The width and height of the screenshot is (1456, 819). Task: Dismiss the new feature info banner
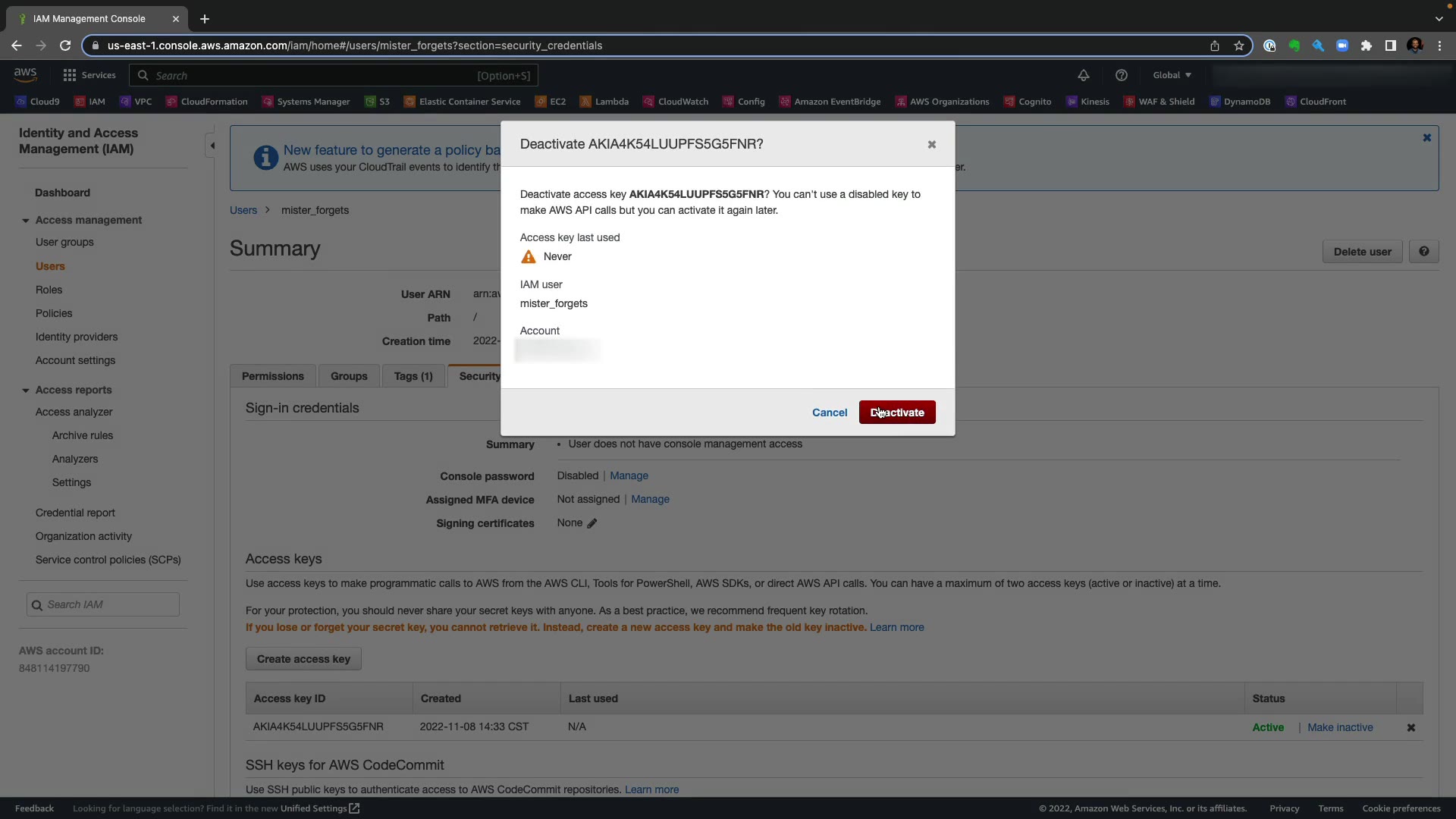click(x=1426, y=138)
